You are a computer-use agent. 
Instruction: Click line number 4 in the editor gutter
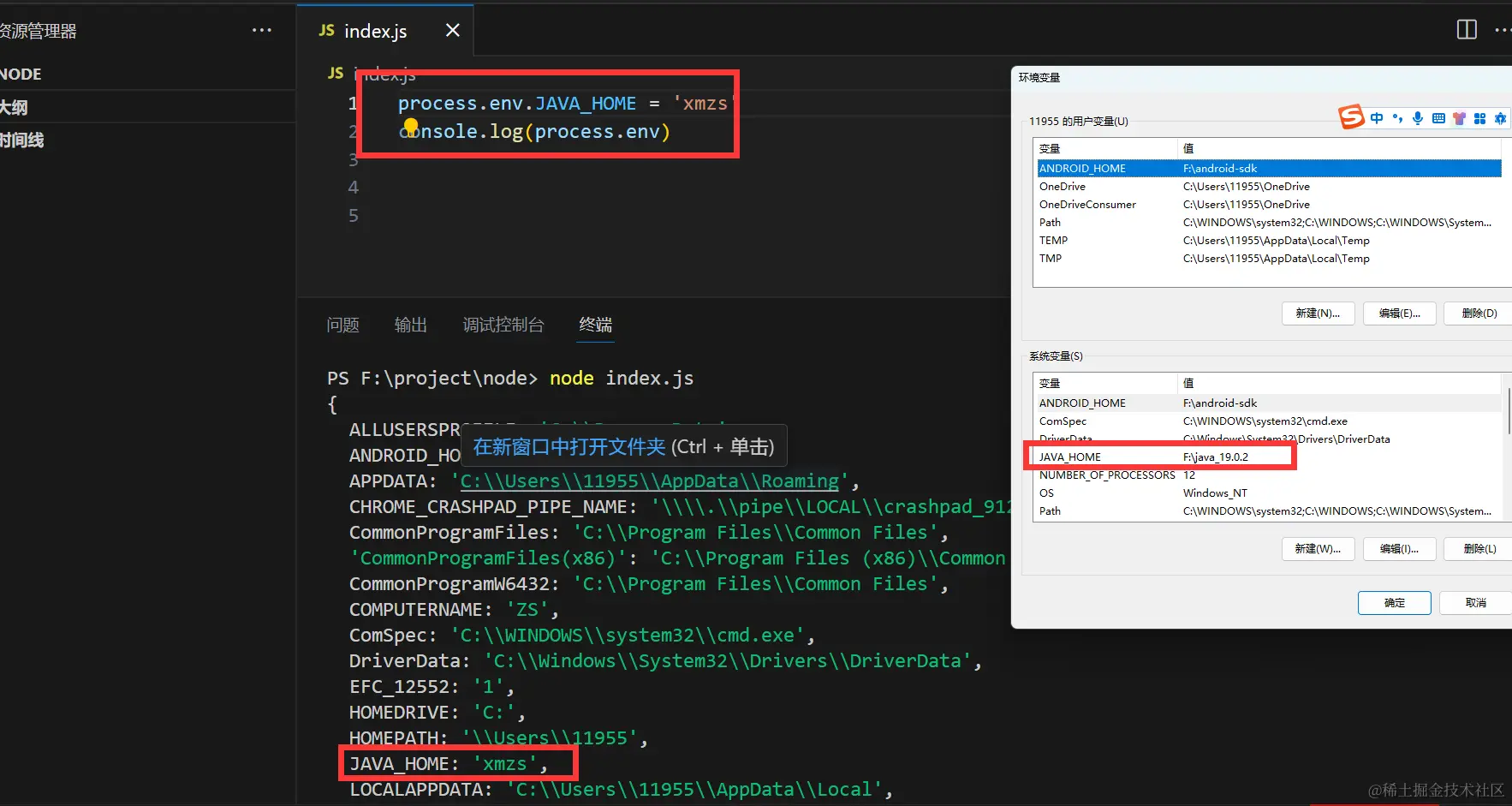click(x=354, y=188)
